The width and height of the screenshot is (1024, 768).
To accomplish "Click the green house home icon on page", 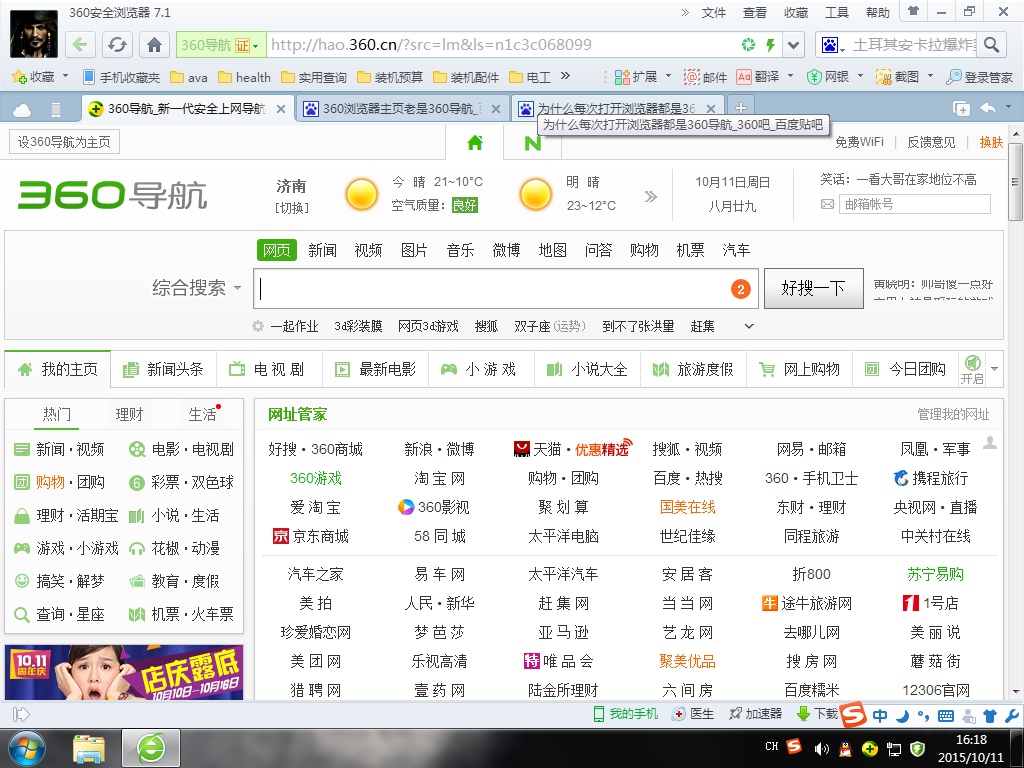I will point(475,142).
